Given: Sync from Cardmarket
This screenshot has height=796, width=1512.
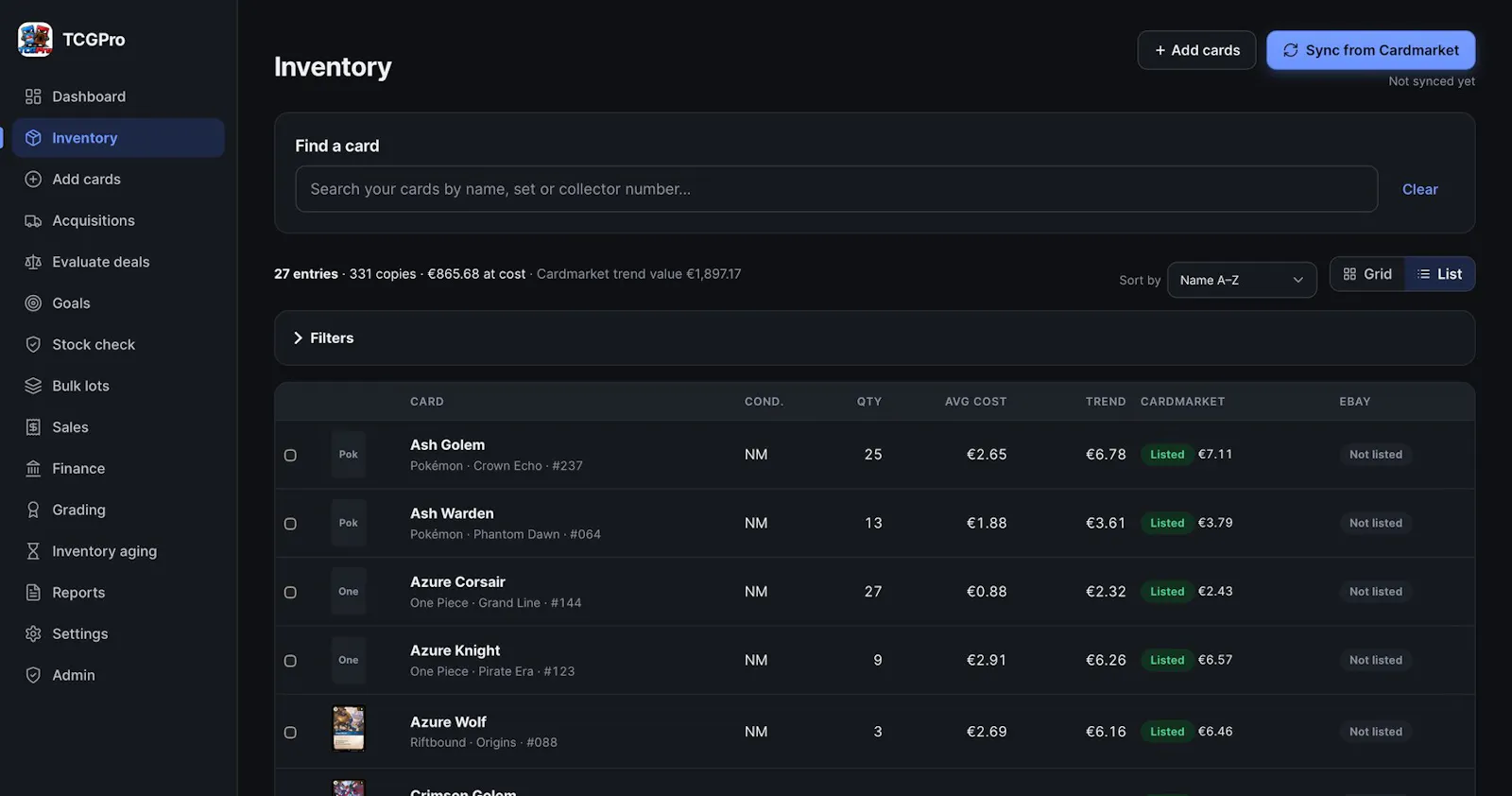Looking at the screenshot, I should [x=1370, y=50].
